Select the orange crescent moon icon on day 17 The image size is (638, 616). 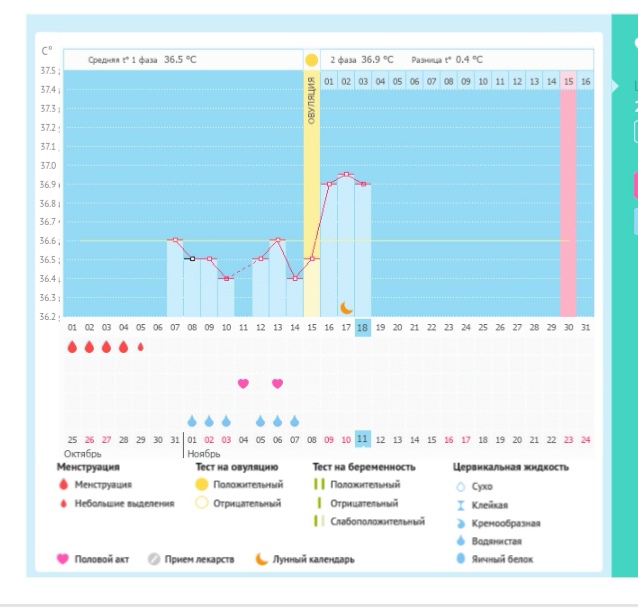click(346, 308)
